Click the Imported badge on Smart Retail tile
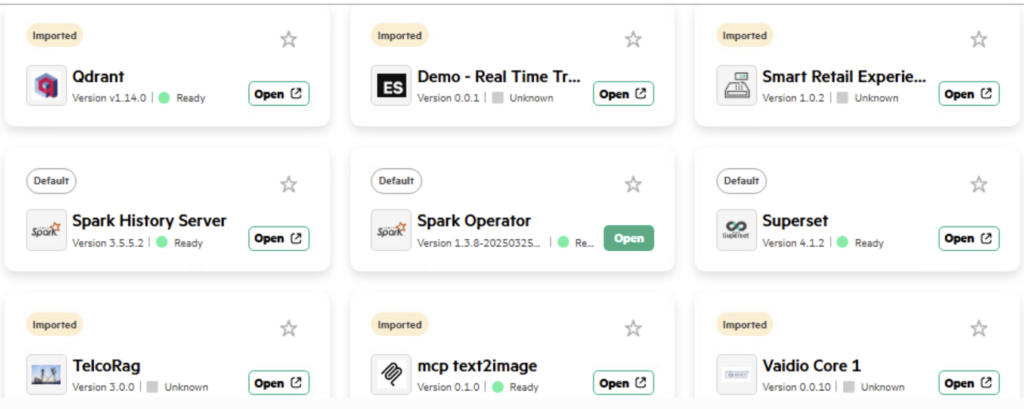1024x409 pixels. pyautogui.click(x=744, y=35)
